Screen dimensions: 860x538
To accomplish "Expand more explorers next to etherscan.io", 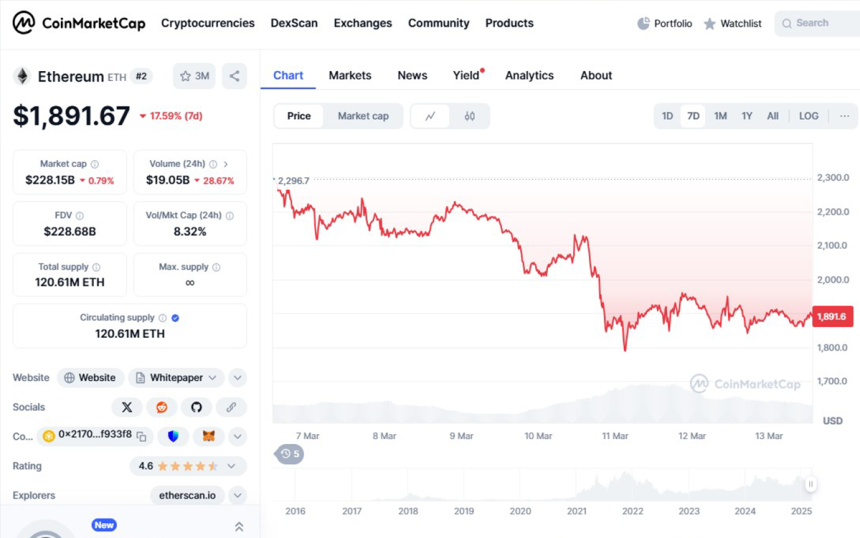I will click(x=237, y=495).
